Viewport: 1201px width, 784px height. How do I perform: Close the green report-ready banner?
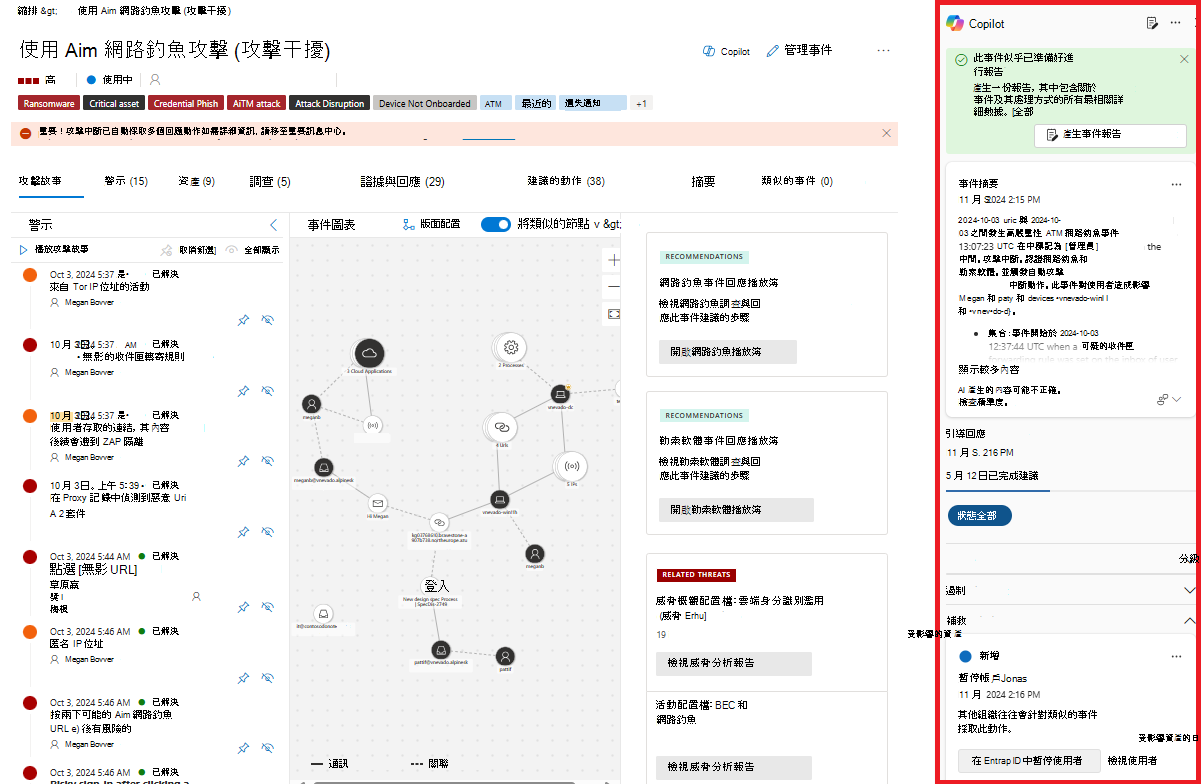click(1184, 59)
